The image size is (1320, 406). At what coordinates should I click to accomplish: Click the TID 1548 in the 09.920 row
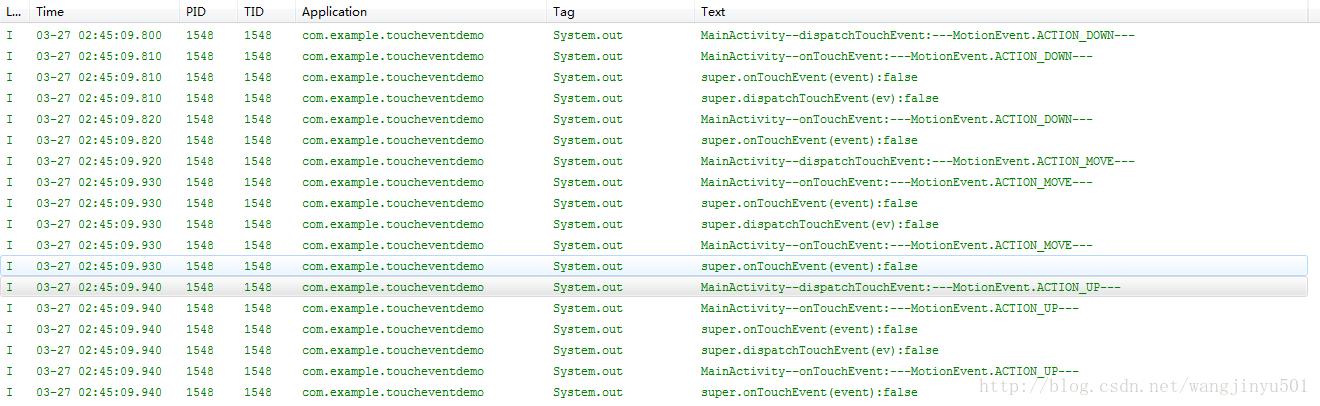[x=258, y=161]
